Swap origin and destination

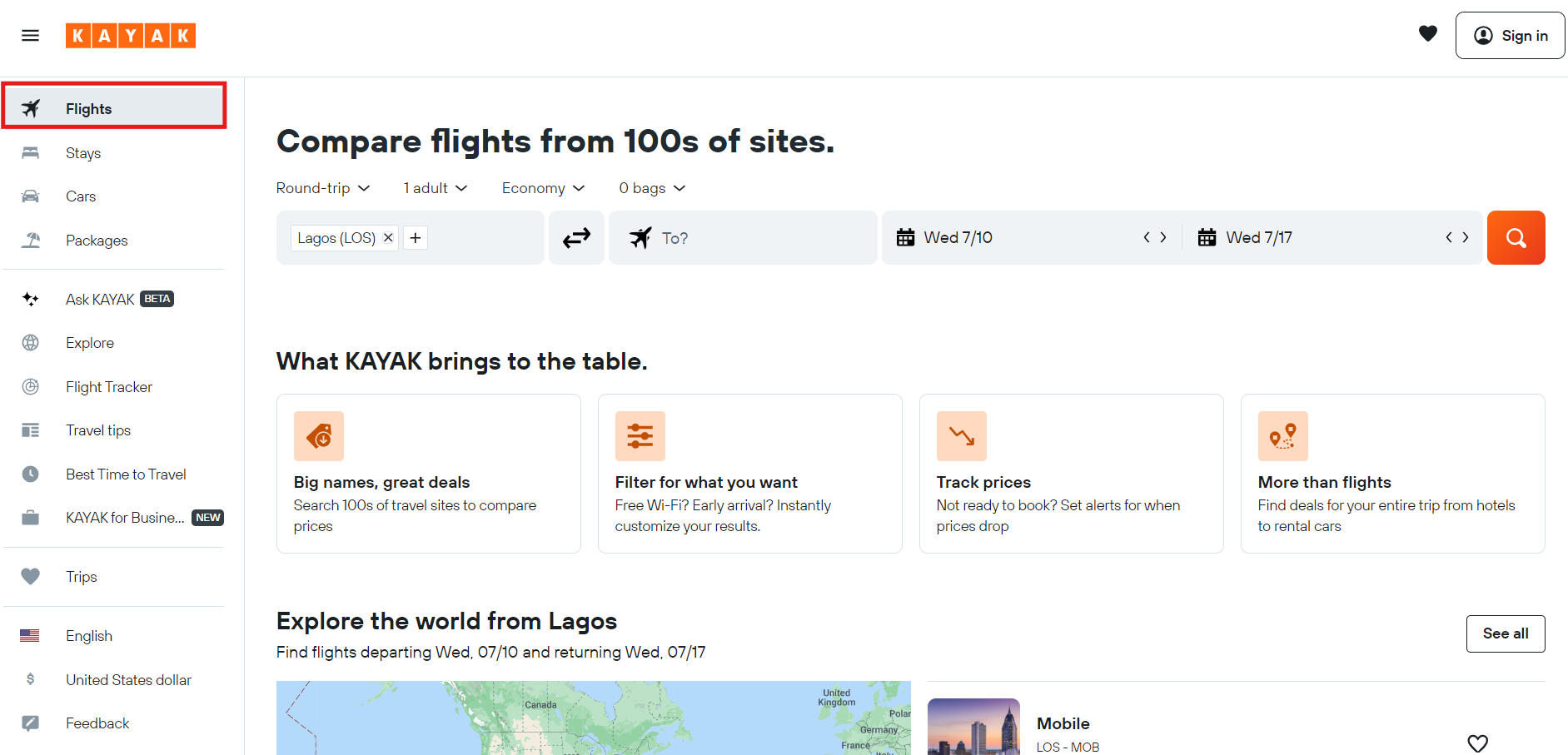pyautogui.click(x=576, y=238)
